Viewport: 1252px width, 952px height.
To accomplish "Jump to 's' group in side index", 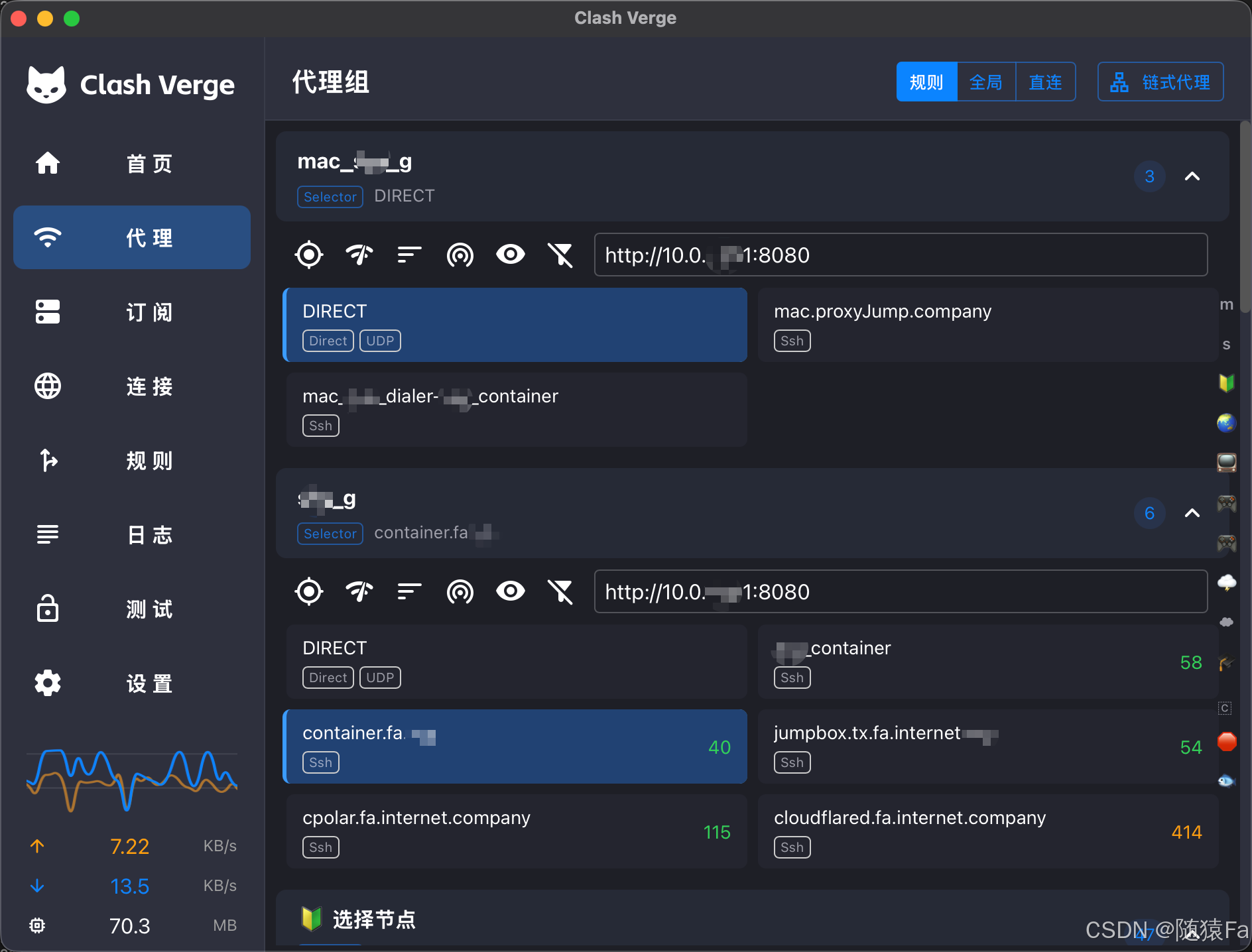I will 1227,344.
